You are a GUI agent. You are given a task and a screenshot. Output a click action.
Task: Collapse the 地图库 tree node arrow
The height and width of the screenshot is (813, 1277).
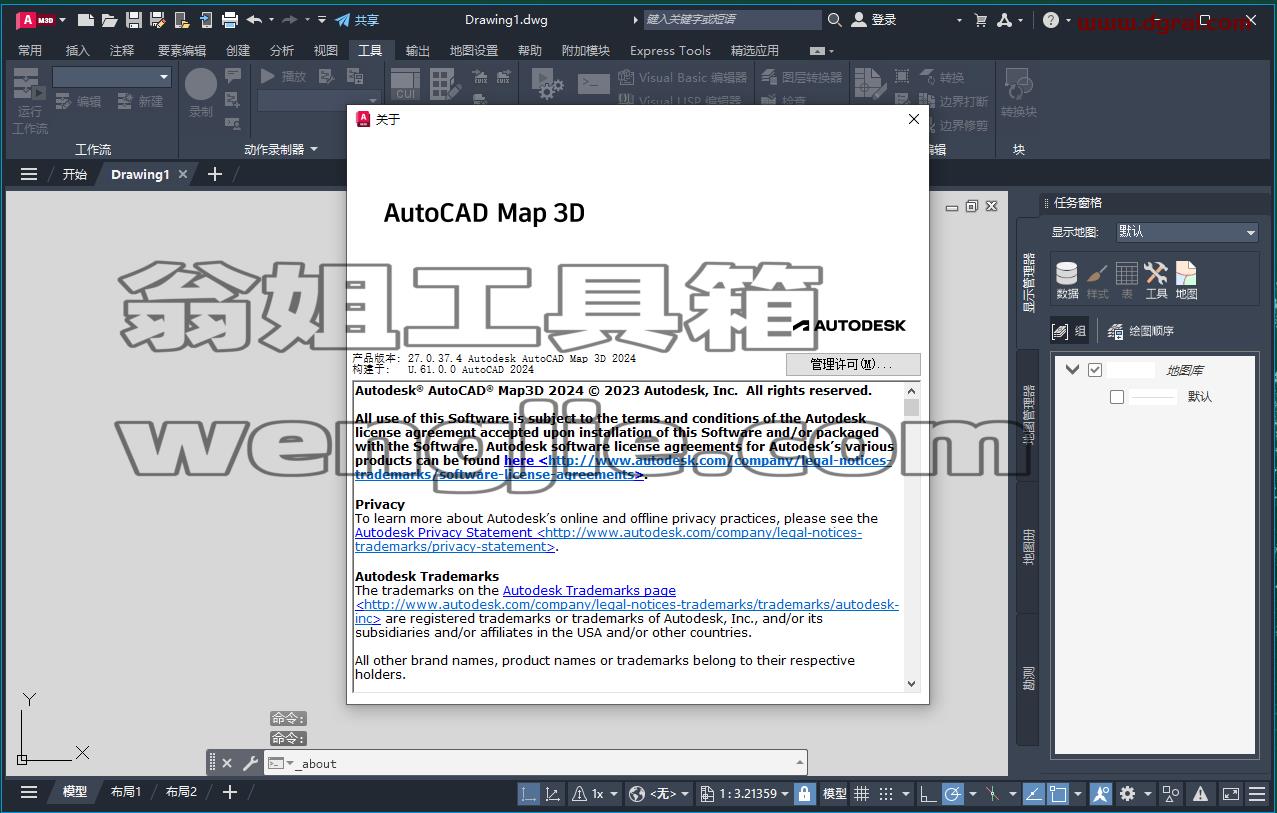(x=1073, y=370)
